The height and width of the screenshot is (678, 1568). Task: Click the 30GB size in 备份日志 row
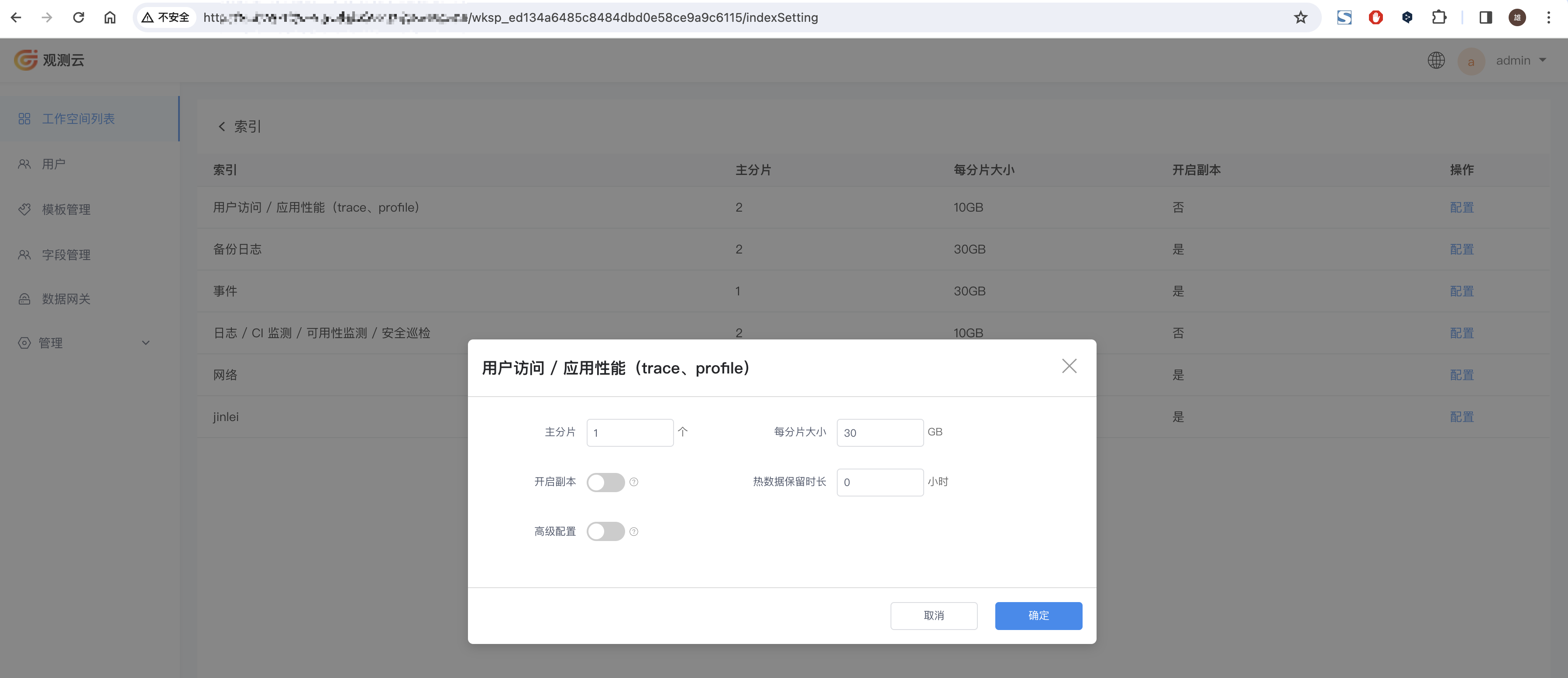click(x=969, y=250)
